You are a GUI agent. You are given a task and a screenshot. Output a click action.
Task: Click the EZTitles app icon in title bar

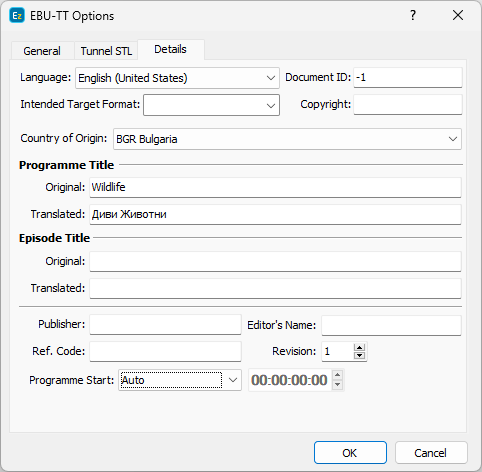pyautogui.click(x=17, y=16)
